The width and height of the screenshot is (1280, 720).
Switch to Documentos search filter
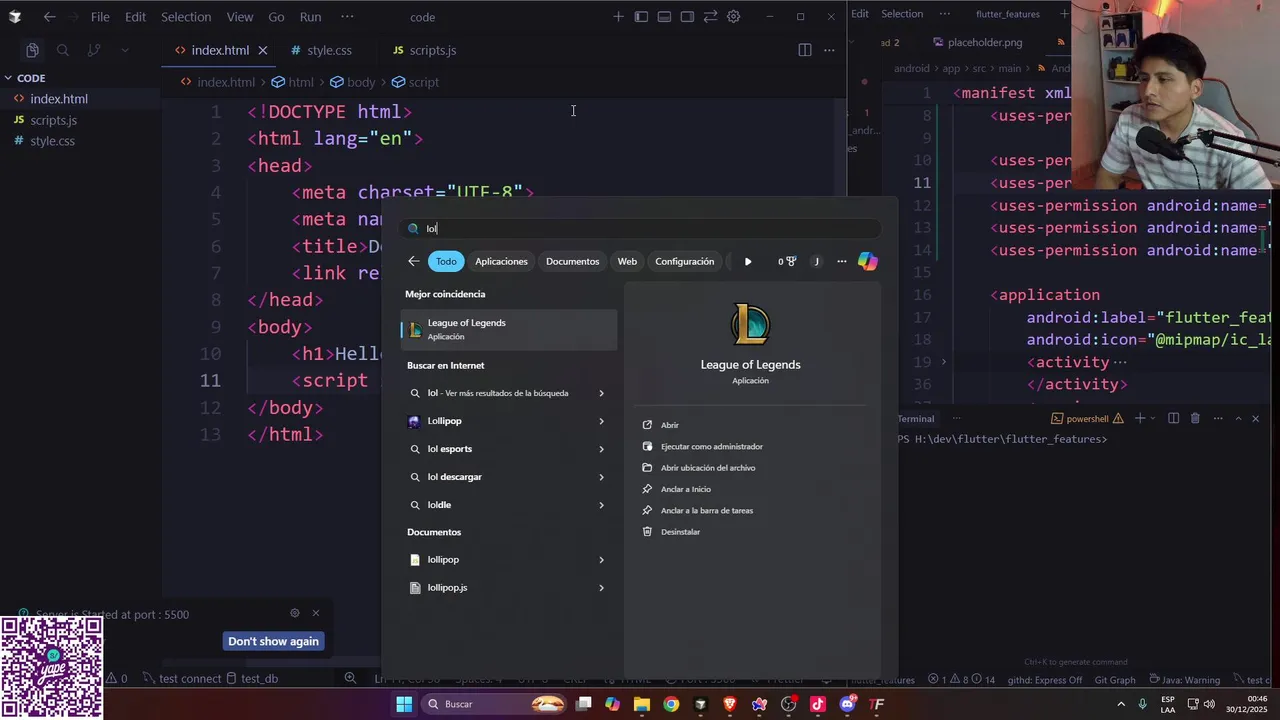tap(572, 261)
